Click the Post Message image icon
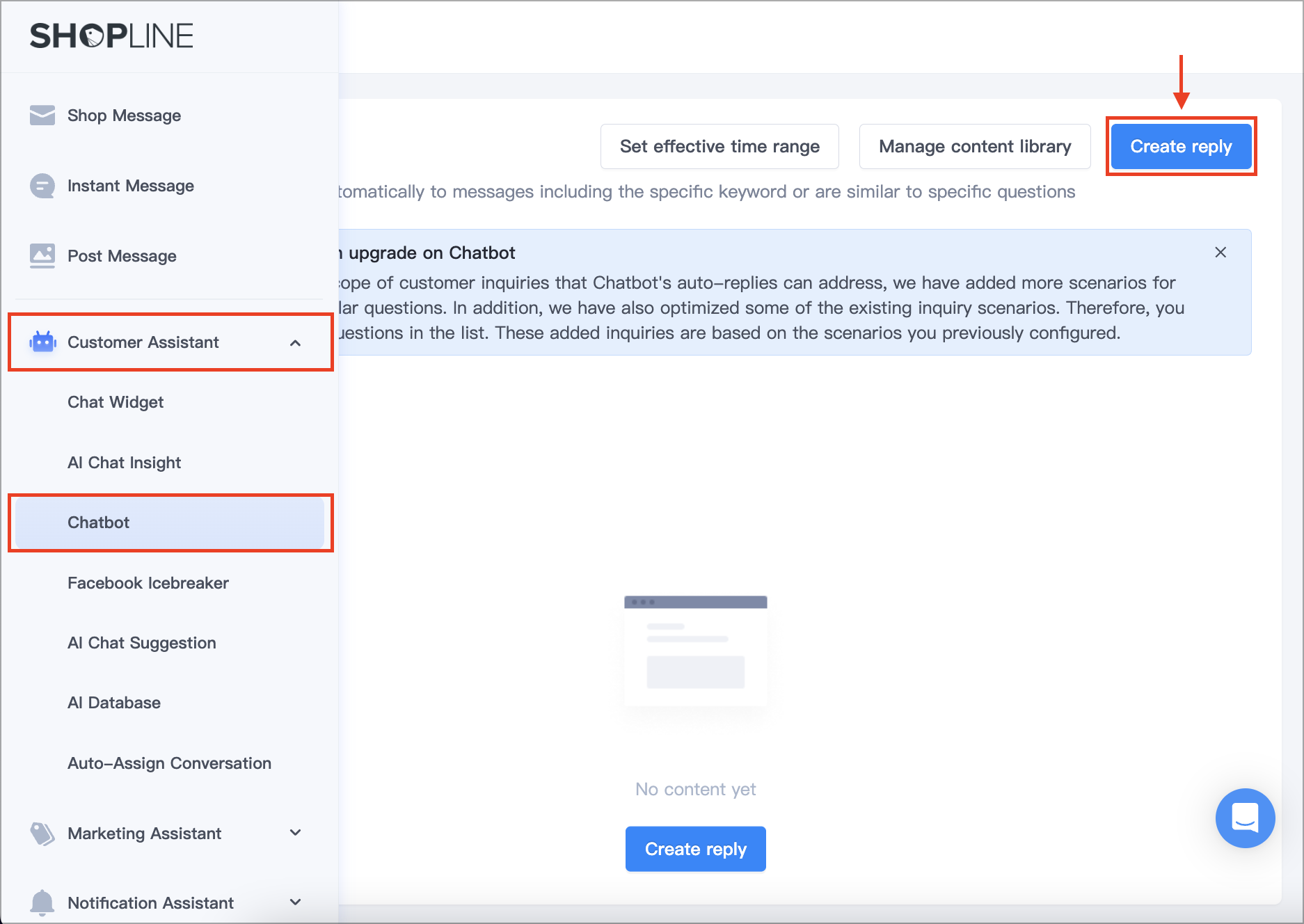Viewport: 1304px width, 924px height. point(42,256)
